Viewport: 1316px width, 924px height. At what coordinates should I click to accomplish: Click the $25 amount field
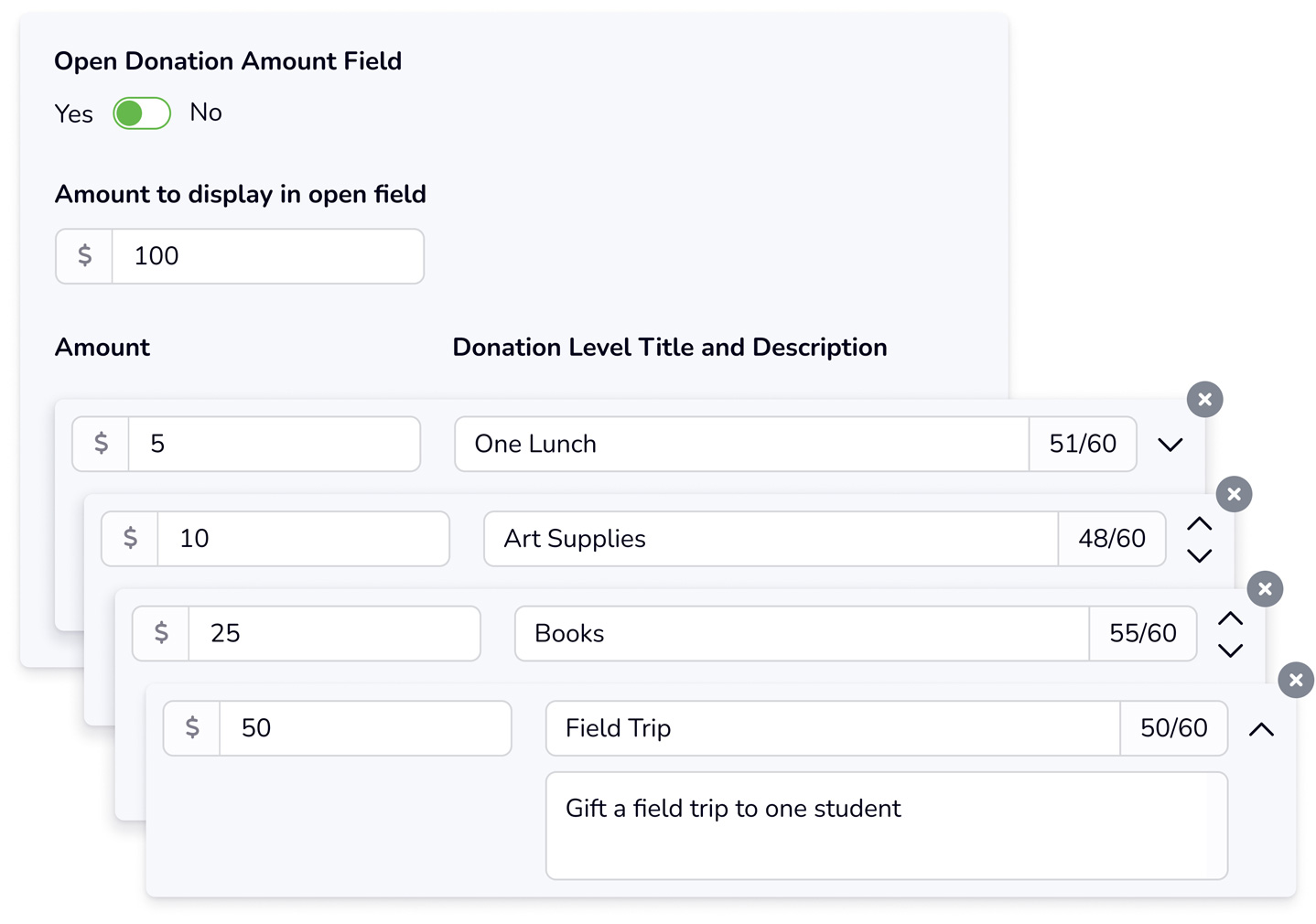click(334, 633)
